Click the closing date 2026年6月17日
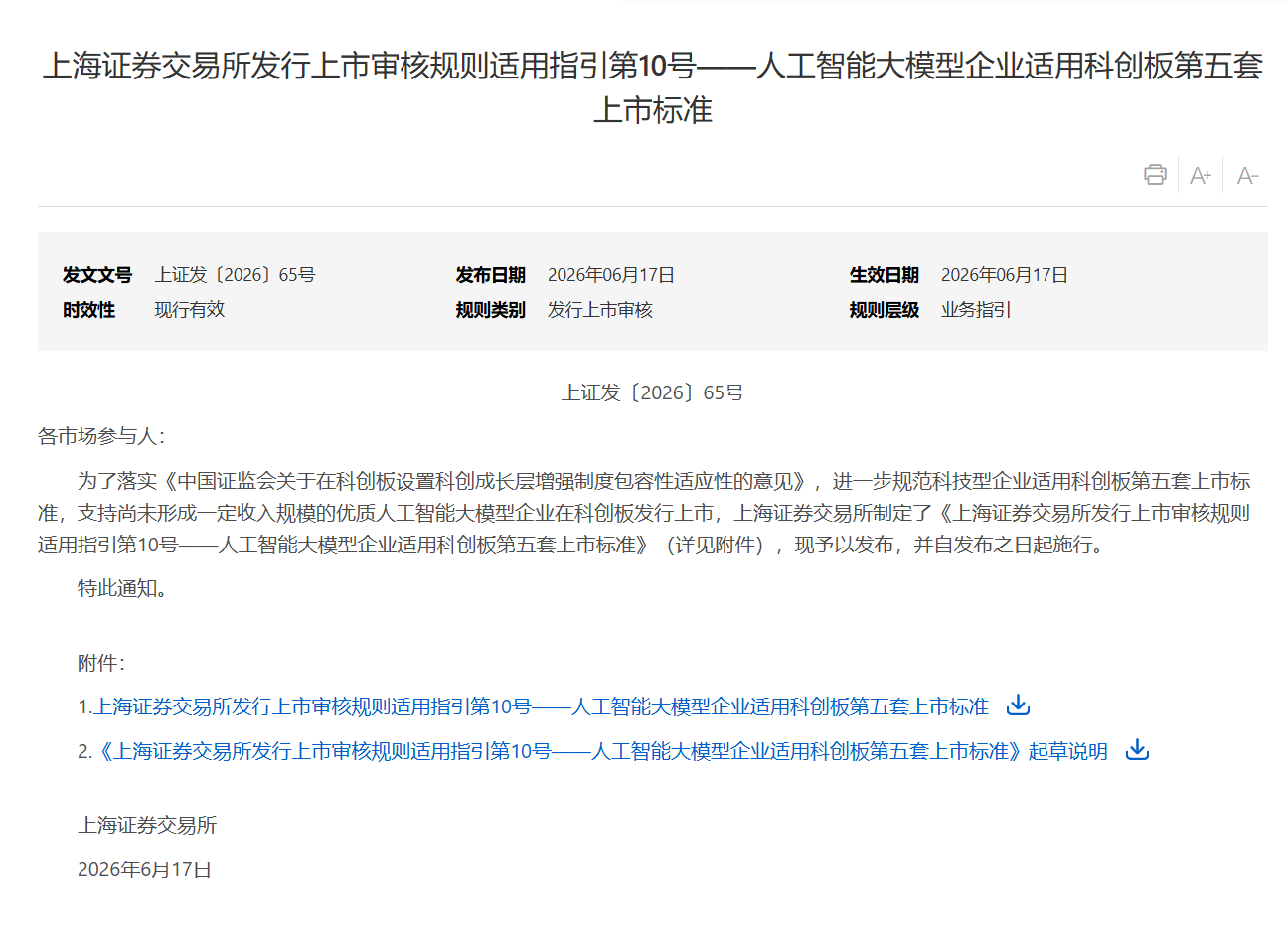 tap(145, 869)
